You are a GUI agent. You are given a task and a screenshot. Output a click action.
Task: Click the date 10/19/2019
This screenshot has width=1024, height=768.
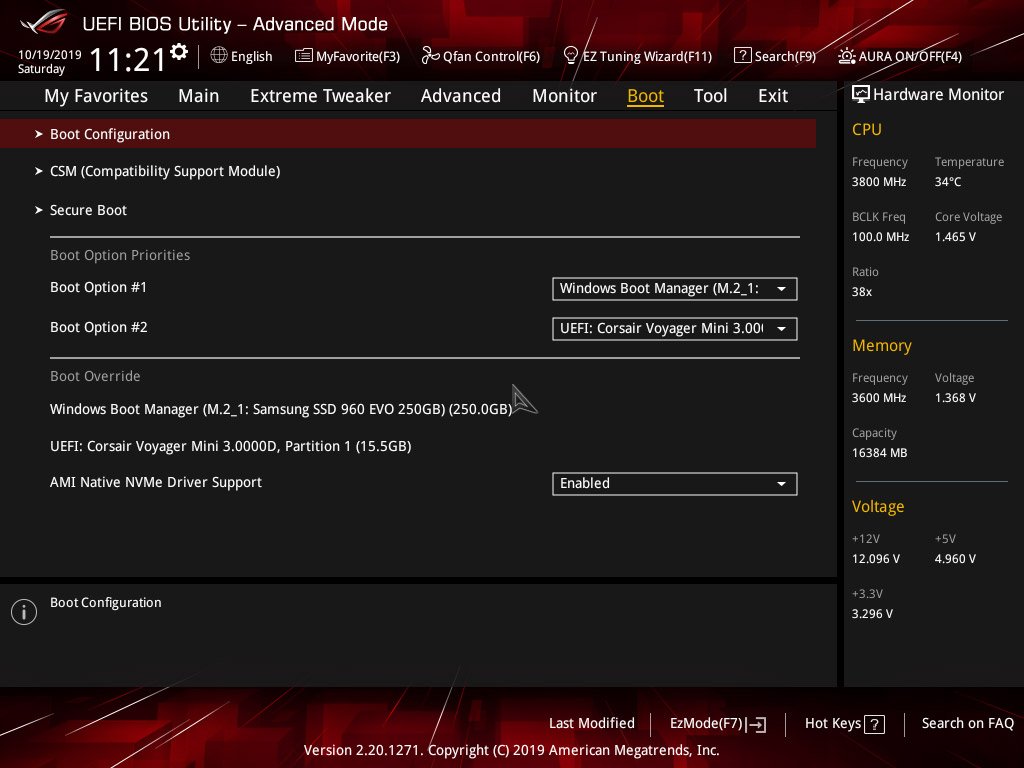pyautogui.click(x=50, y=55)
